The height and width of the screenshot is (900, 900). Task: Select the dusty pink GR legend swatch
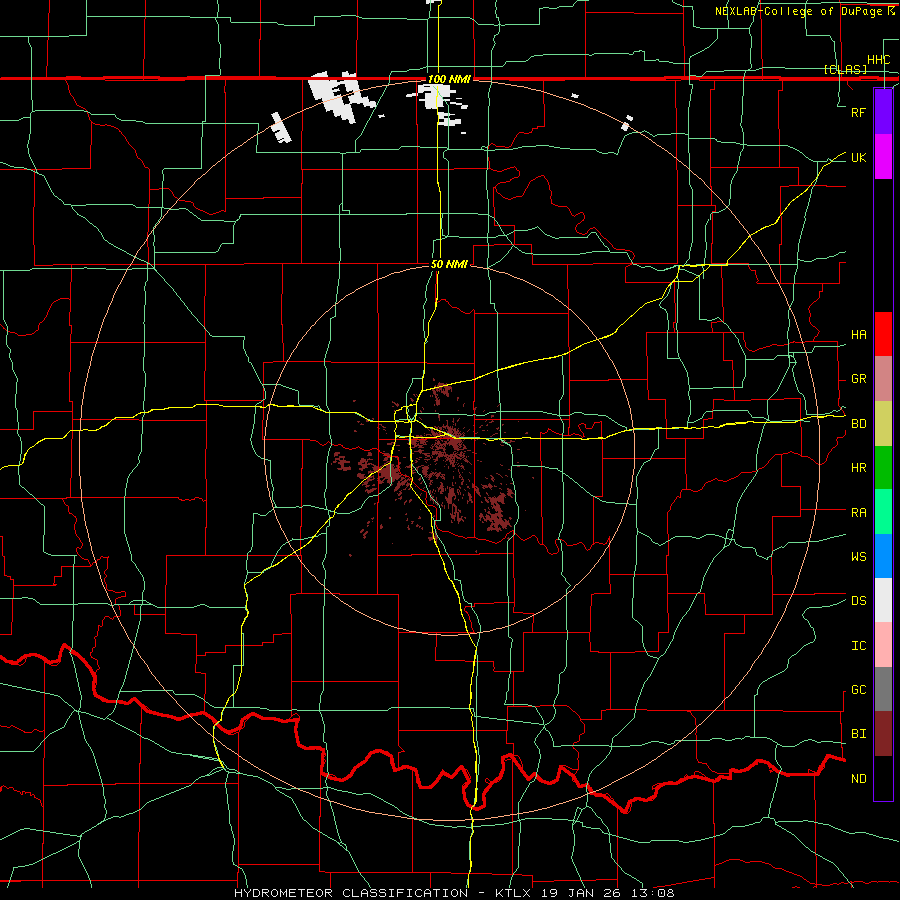point(883,379)
